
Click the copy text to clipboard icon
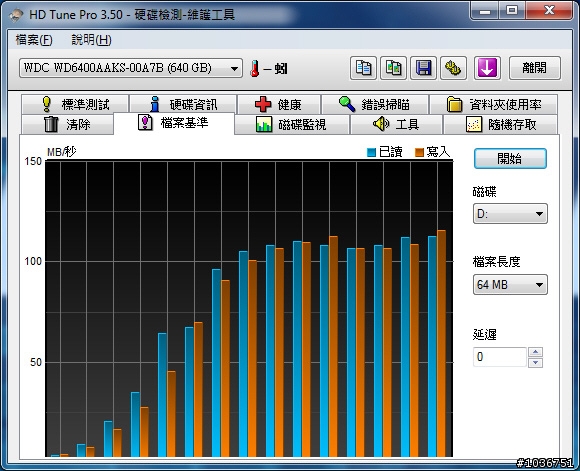tap(363, 68)
